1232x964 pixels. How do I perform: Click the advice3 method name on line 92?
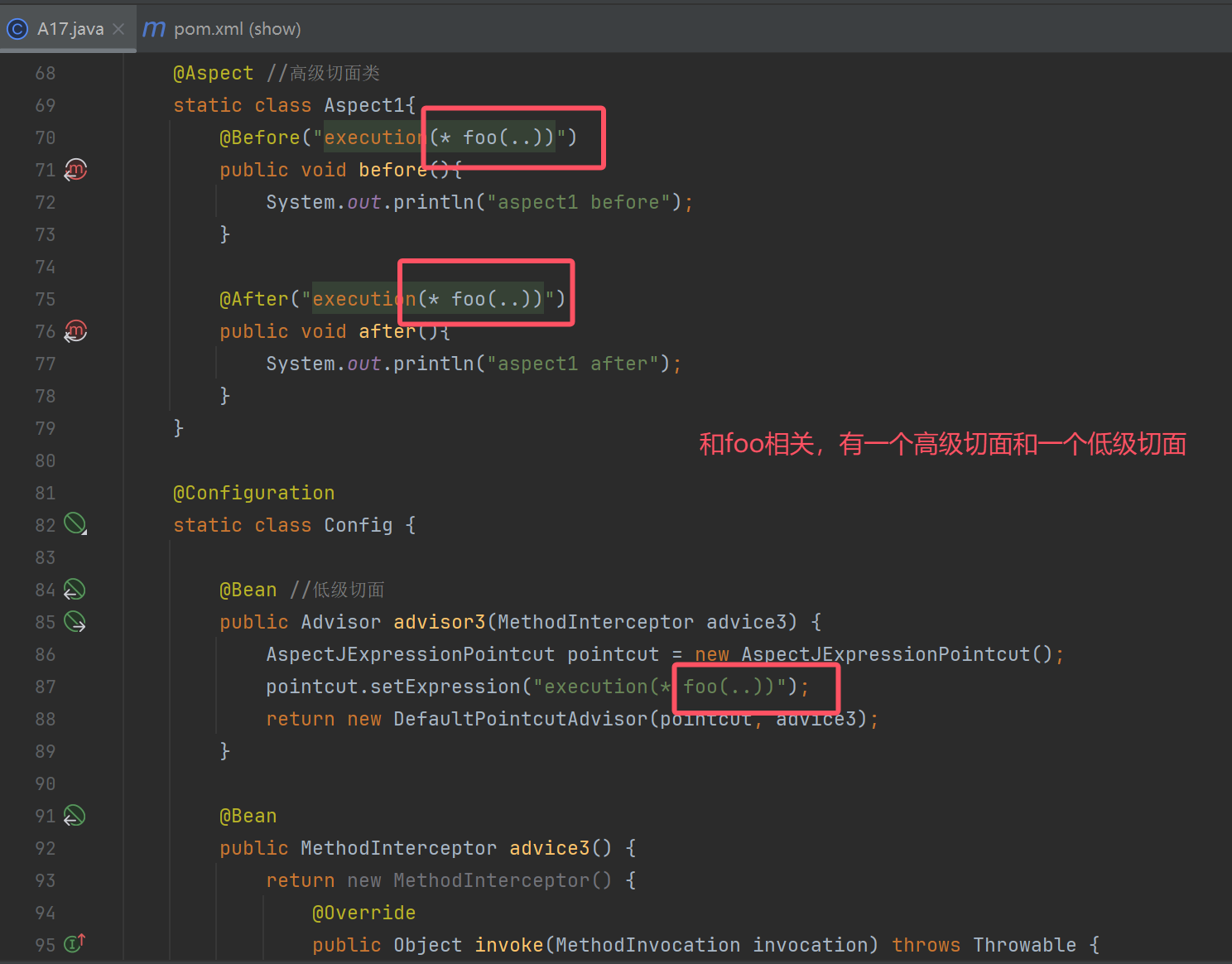tap(550, 848)
